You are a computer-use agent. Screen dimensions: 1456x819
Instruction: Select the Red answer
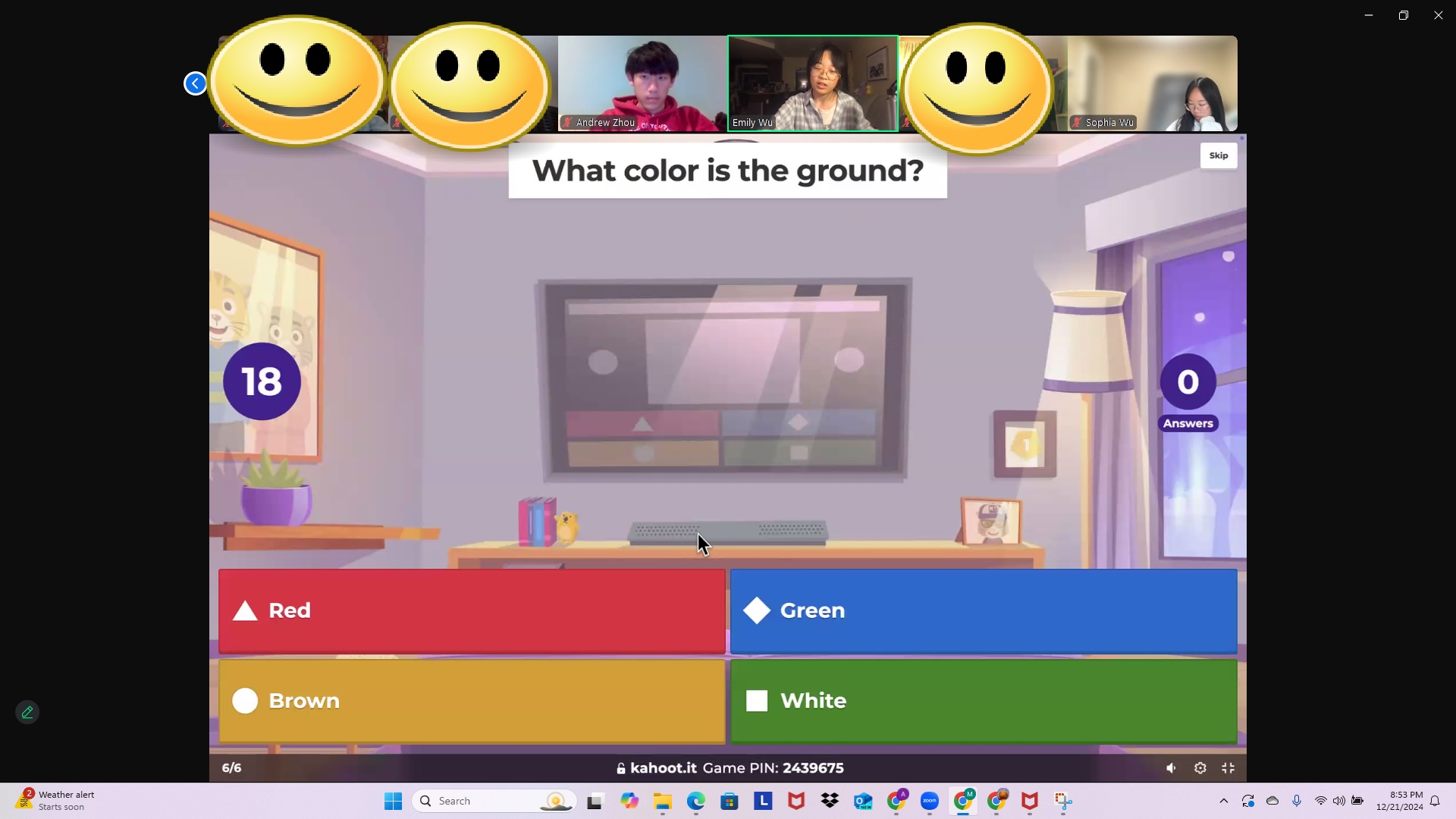(x=472, y=610)
